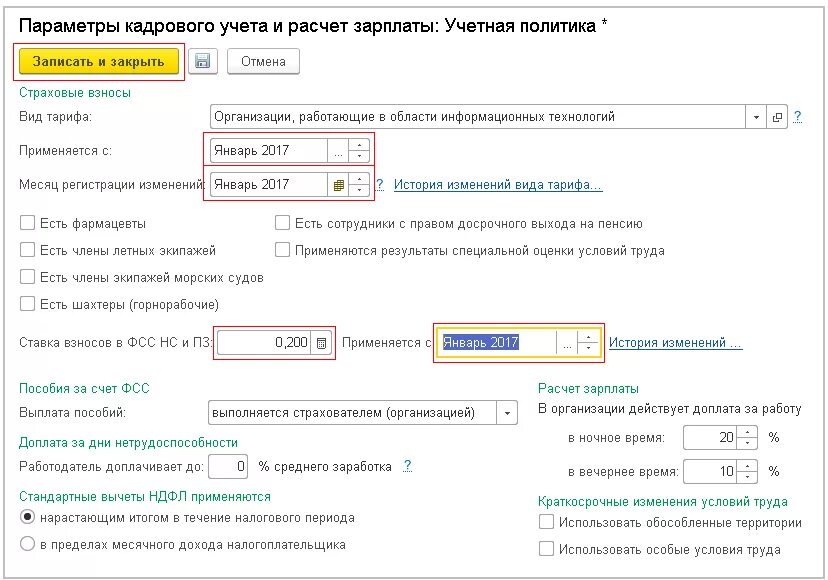
Task: Click ellipsis button in highlighted Январь 2017 field
Action: coord(567,343)
